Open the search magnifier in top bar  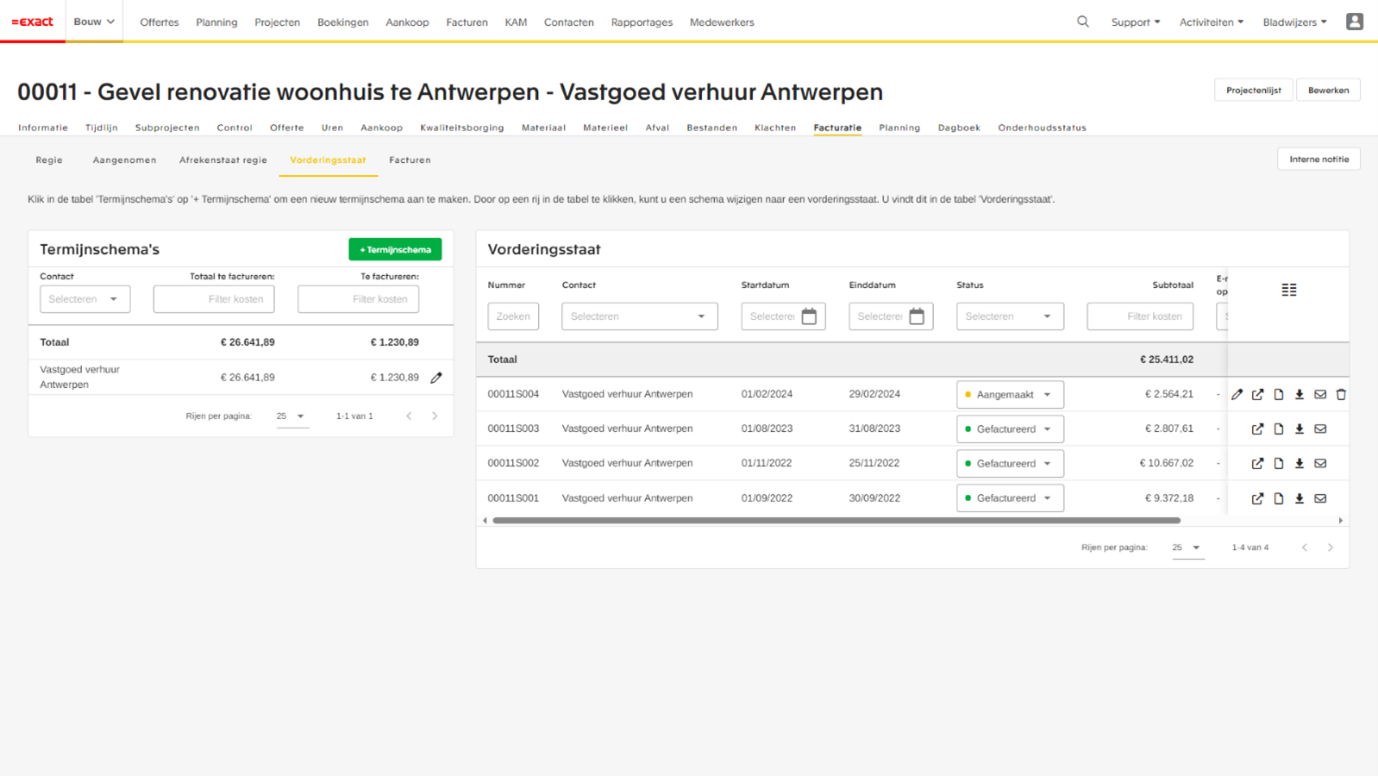[1083, 22]
